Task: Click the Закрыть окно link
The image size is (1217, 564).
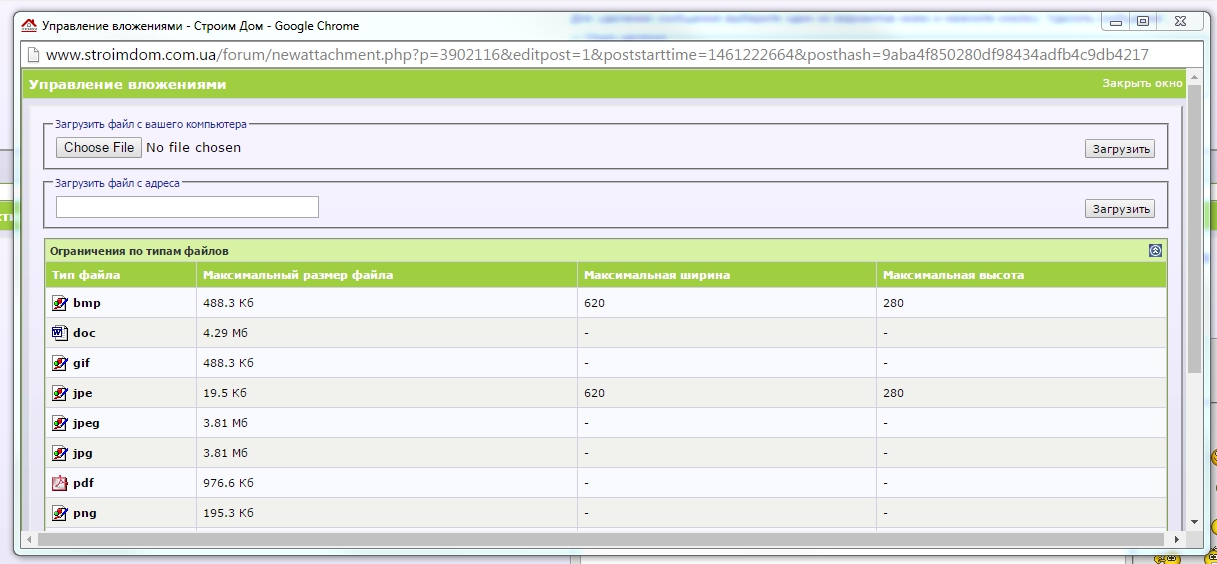Action: tap(1143, 84)
